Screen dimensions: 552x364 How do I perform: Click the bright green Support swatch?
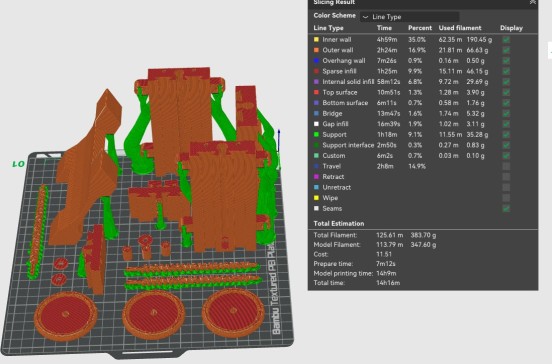[316, 134]
